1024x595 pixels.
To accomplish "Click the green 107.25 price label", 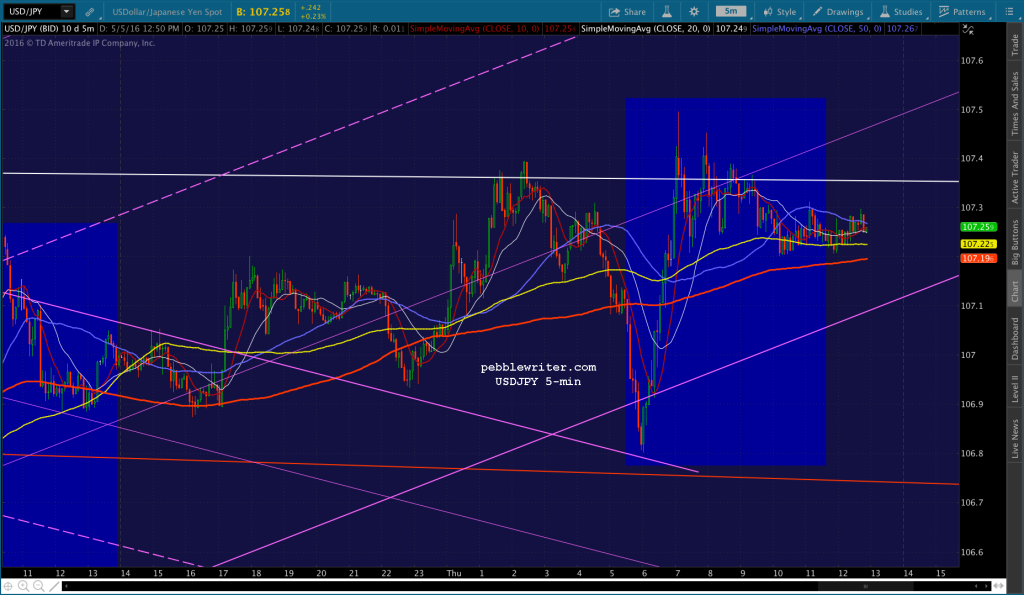I will (978, 227).
